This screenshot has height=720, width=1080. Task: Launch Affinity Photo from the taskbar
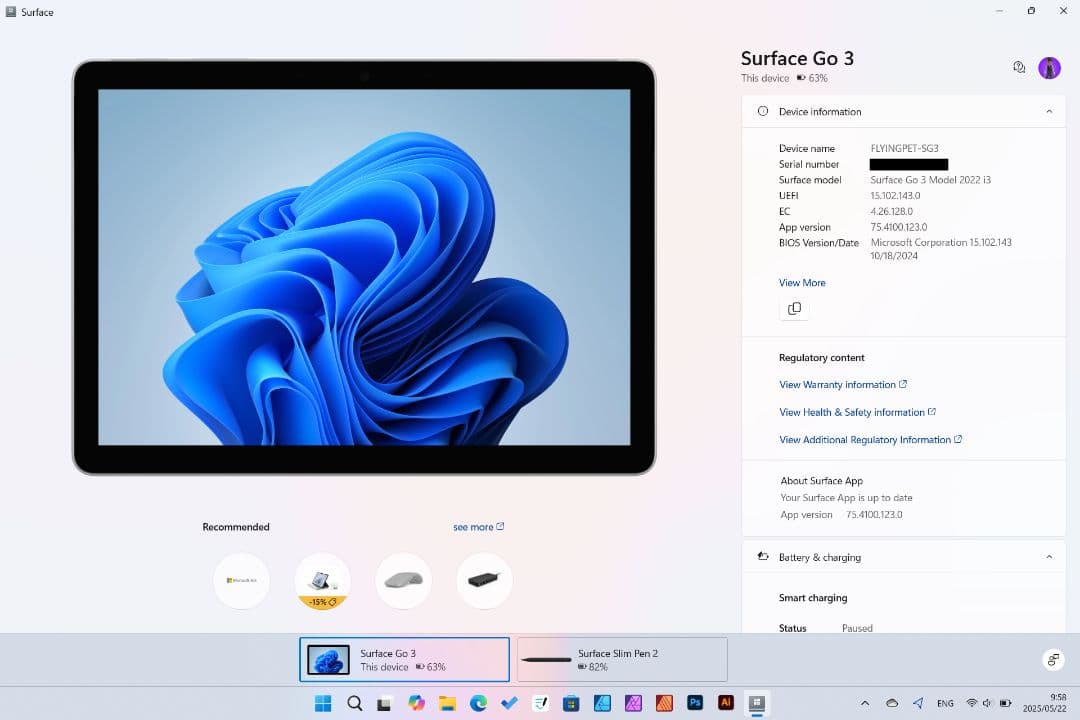633,703
